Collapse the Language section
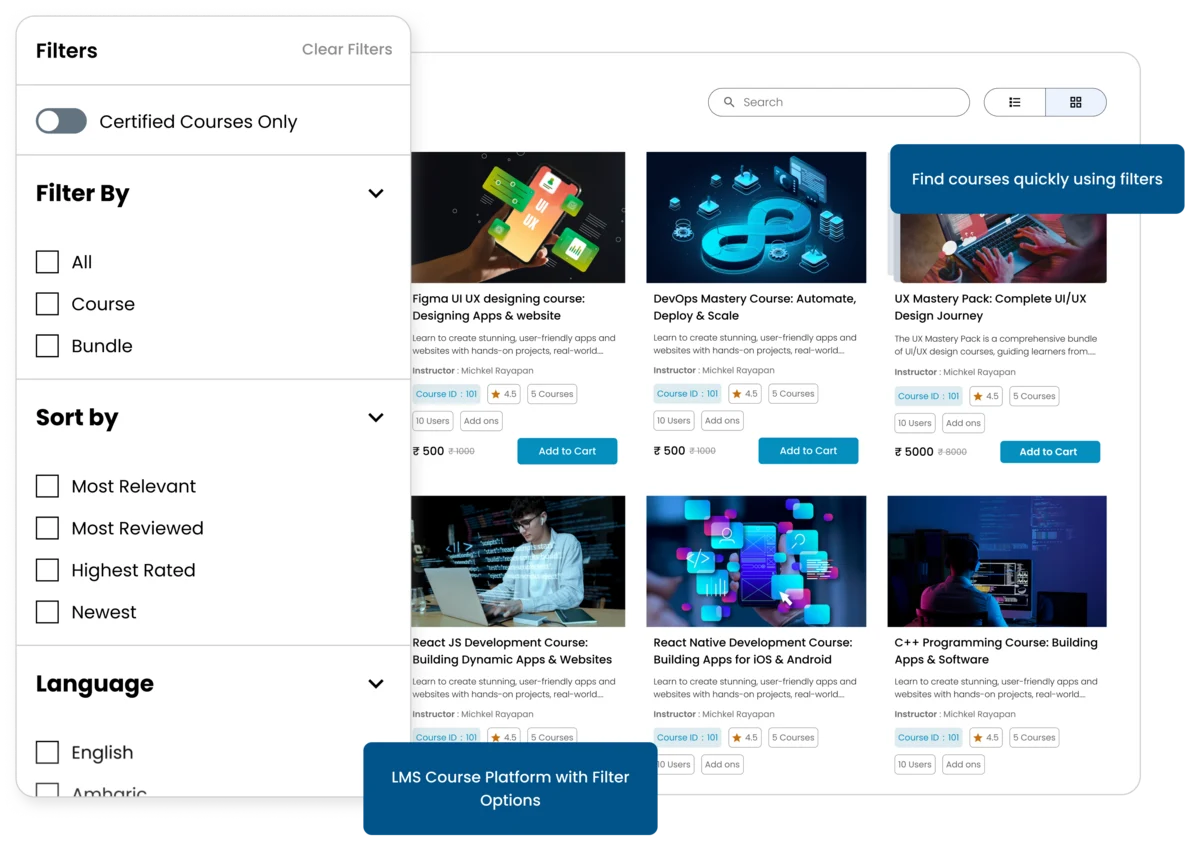 pos(376,684)
